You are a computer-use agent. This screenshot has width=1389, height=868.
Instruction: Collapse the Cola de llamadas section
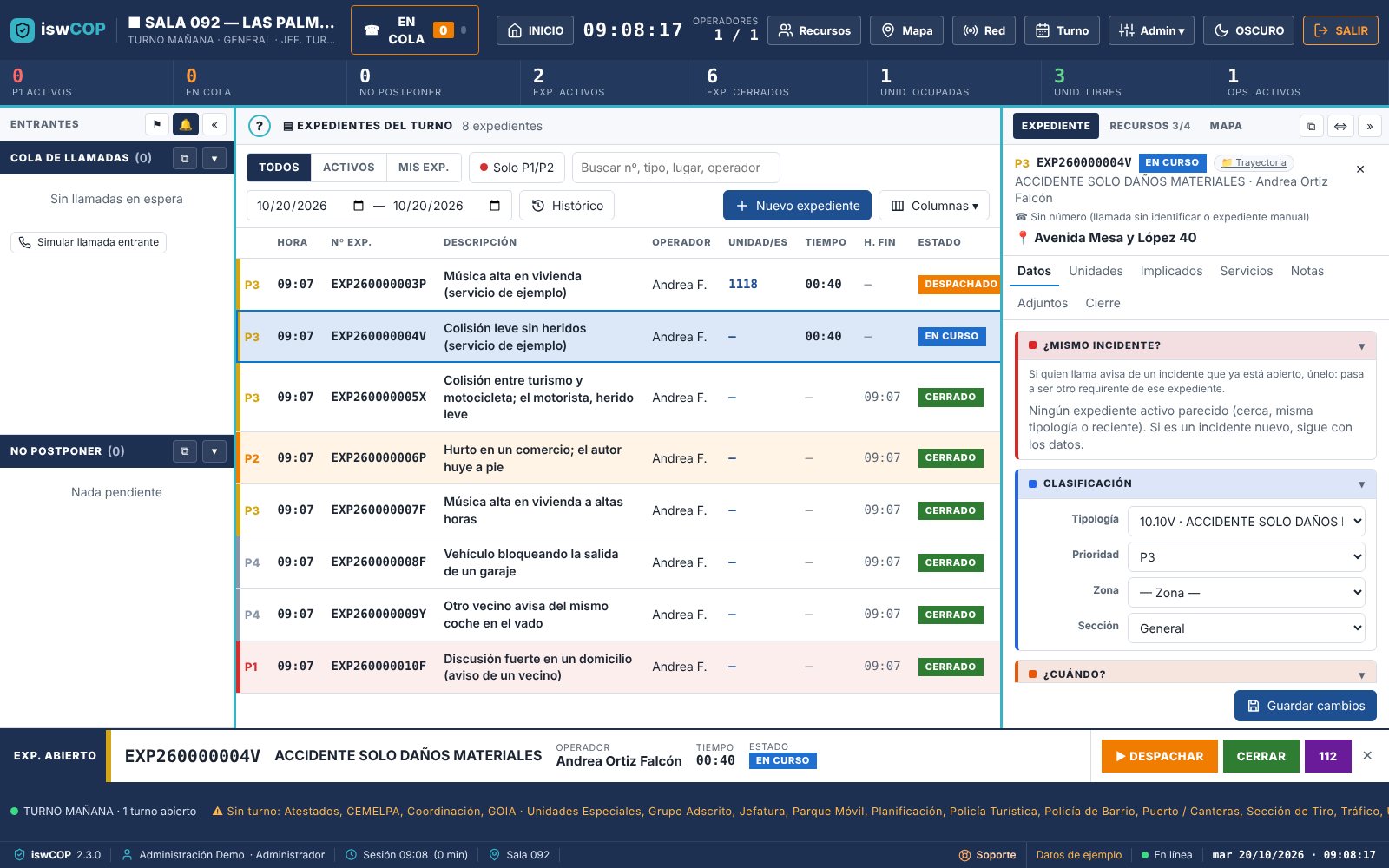(x=214, y=158)
